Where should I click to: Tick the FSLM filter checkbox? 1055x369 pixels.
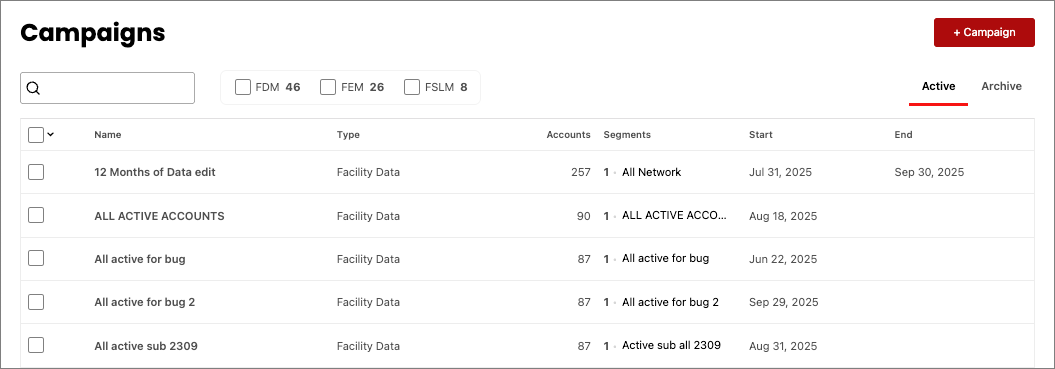pos(412,87)
